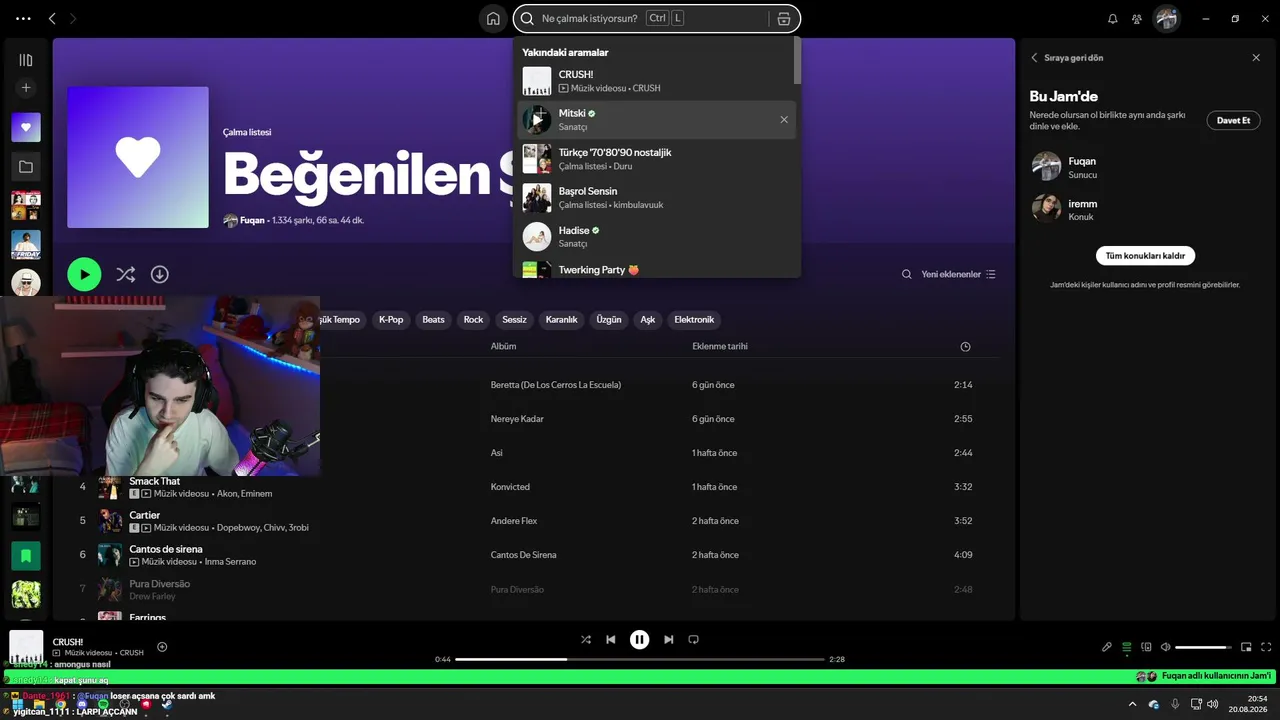Mute the player volume speaker icon
The width and height of the screenshot is (1280, 720).
(x=1165, y=647)
